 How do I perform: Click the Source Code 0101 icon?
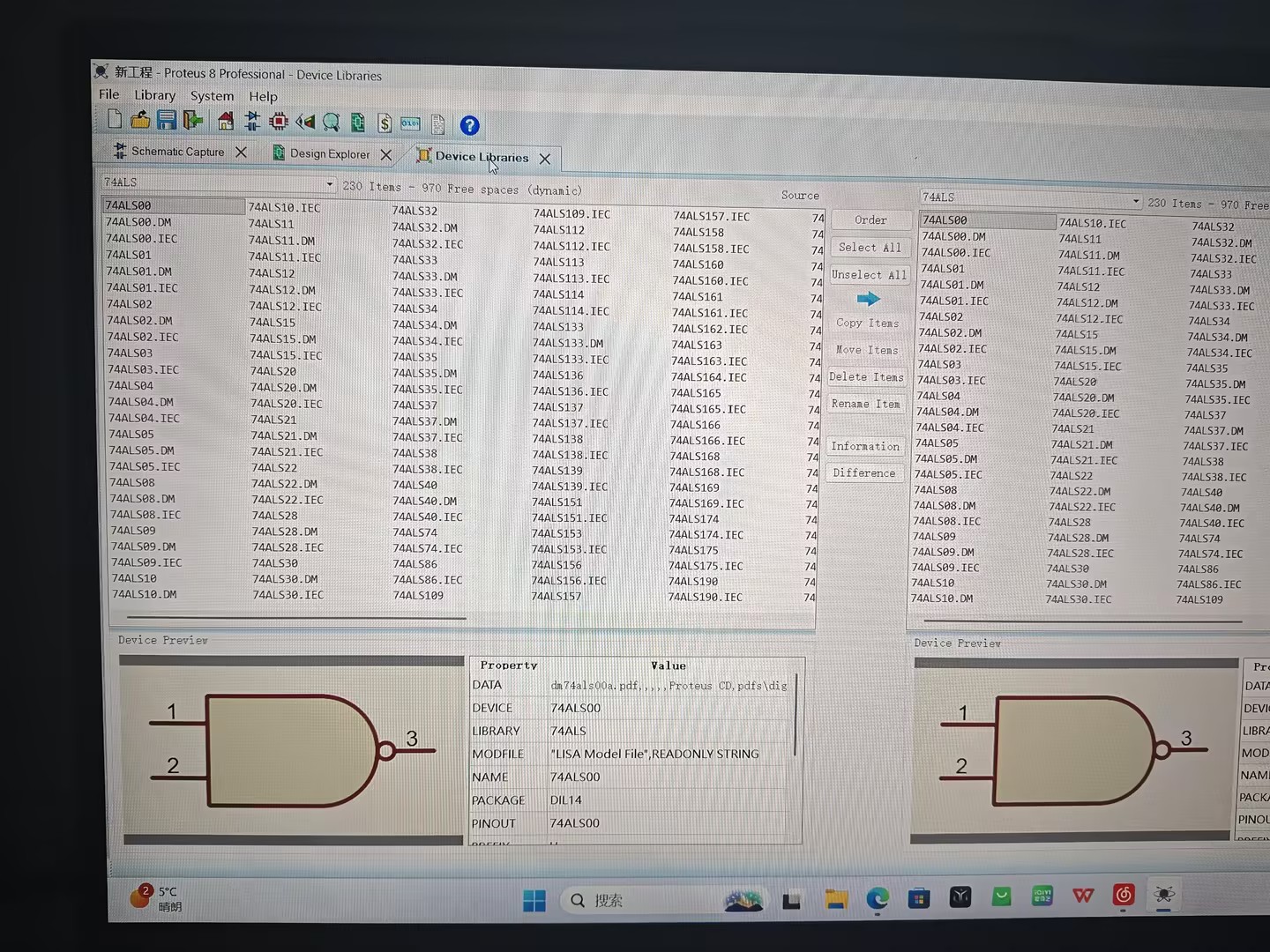(411, 124)
